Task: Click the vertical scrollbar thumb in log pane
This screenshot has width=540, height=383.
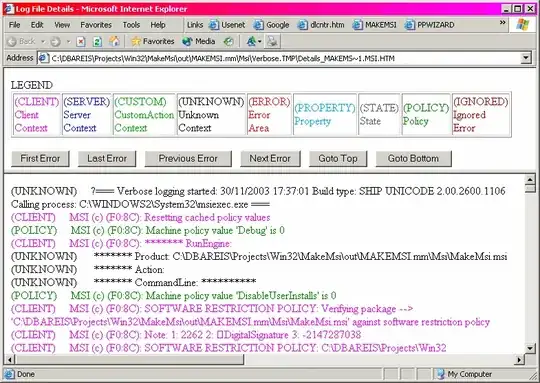Action: click(531, 188)
